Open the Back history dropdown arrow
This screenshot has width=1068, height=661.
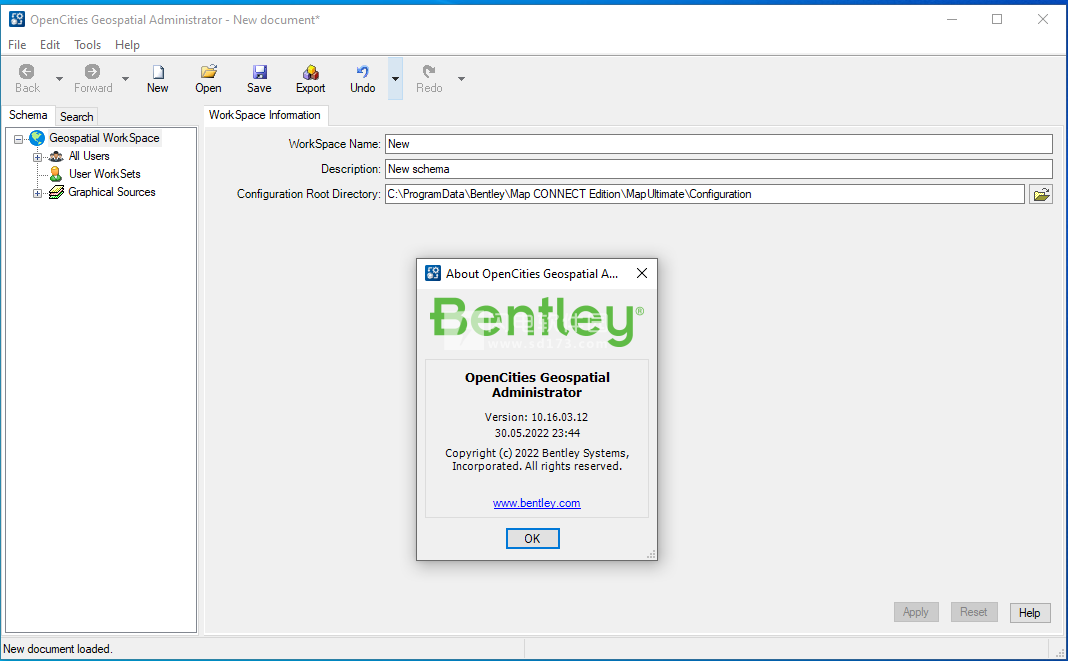[59, 79]
